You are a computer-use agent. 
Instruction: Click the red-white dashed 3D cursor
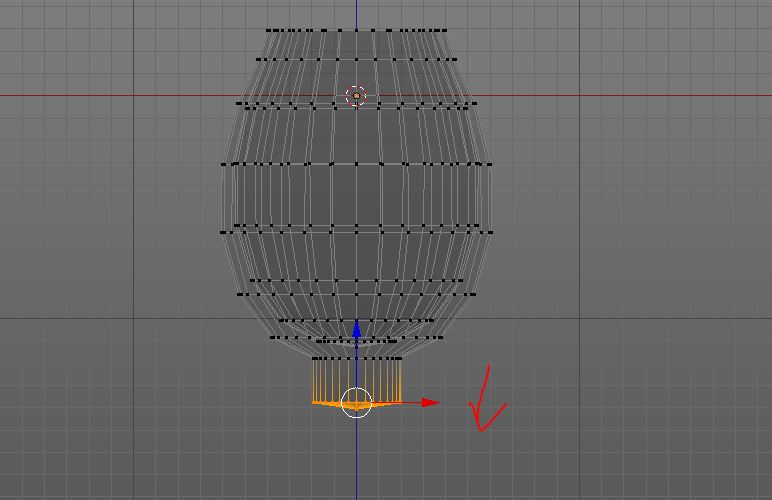point(356,95)
